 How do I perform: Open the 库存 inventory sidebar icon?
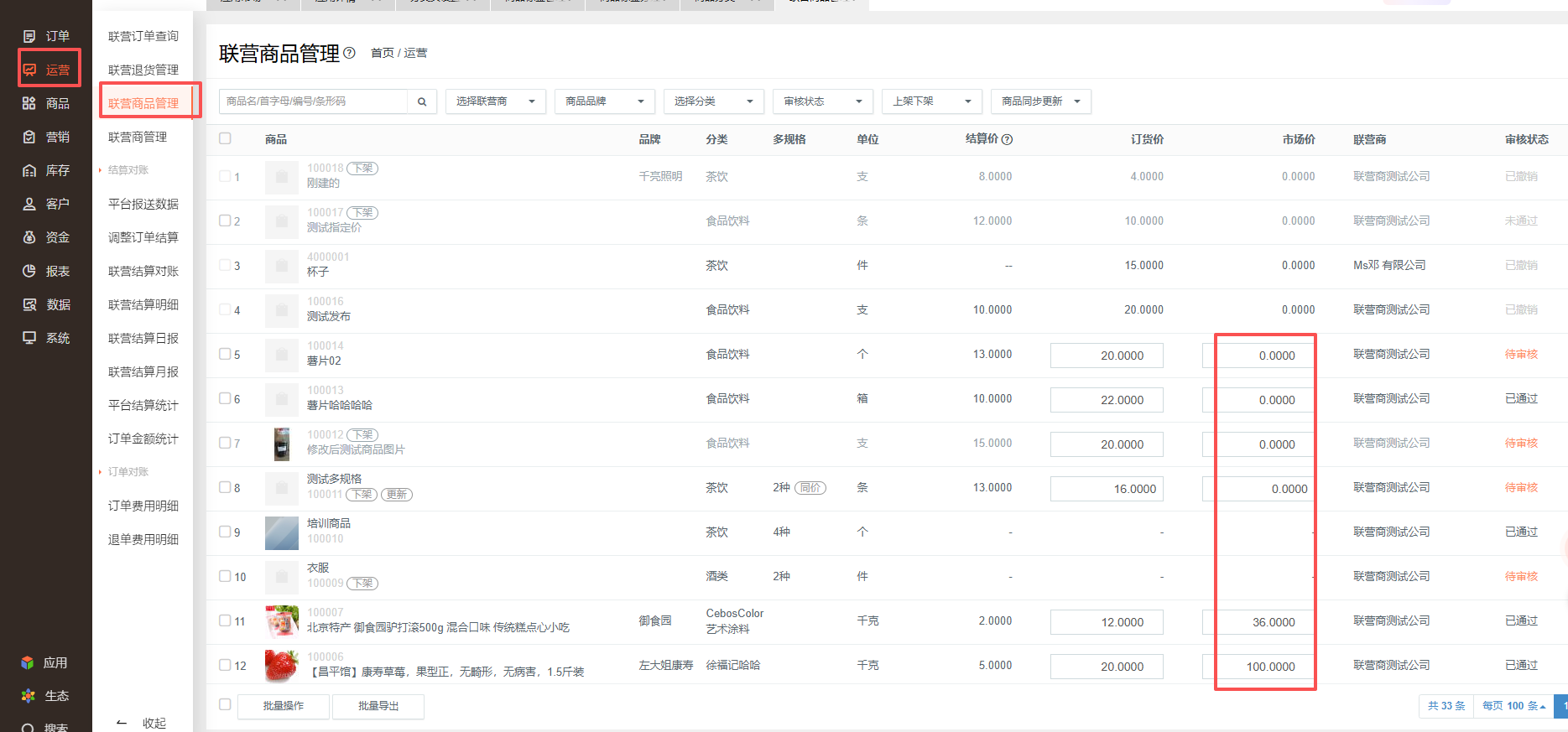pyautogui.click(x=29, y=170)
